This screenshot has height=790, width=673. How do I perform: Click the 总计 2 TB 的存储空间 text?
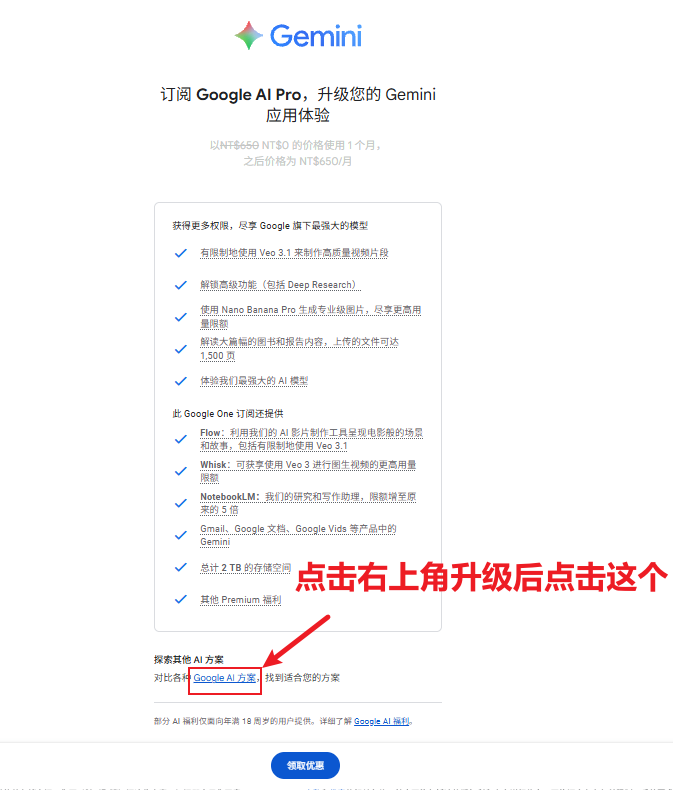click(245, 567)
